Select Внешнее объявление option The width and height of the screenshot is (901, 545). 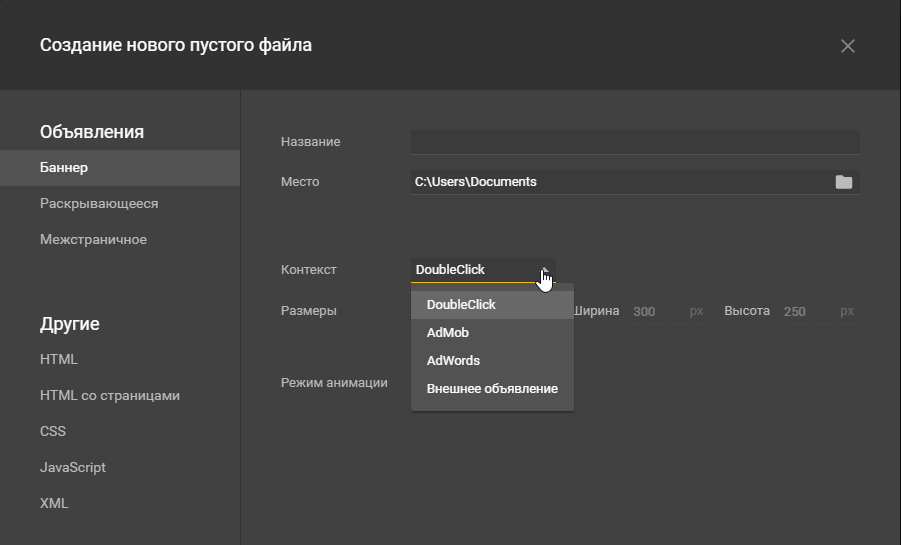492,389
